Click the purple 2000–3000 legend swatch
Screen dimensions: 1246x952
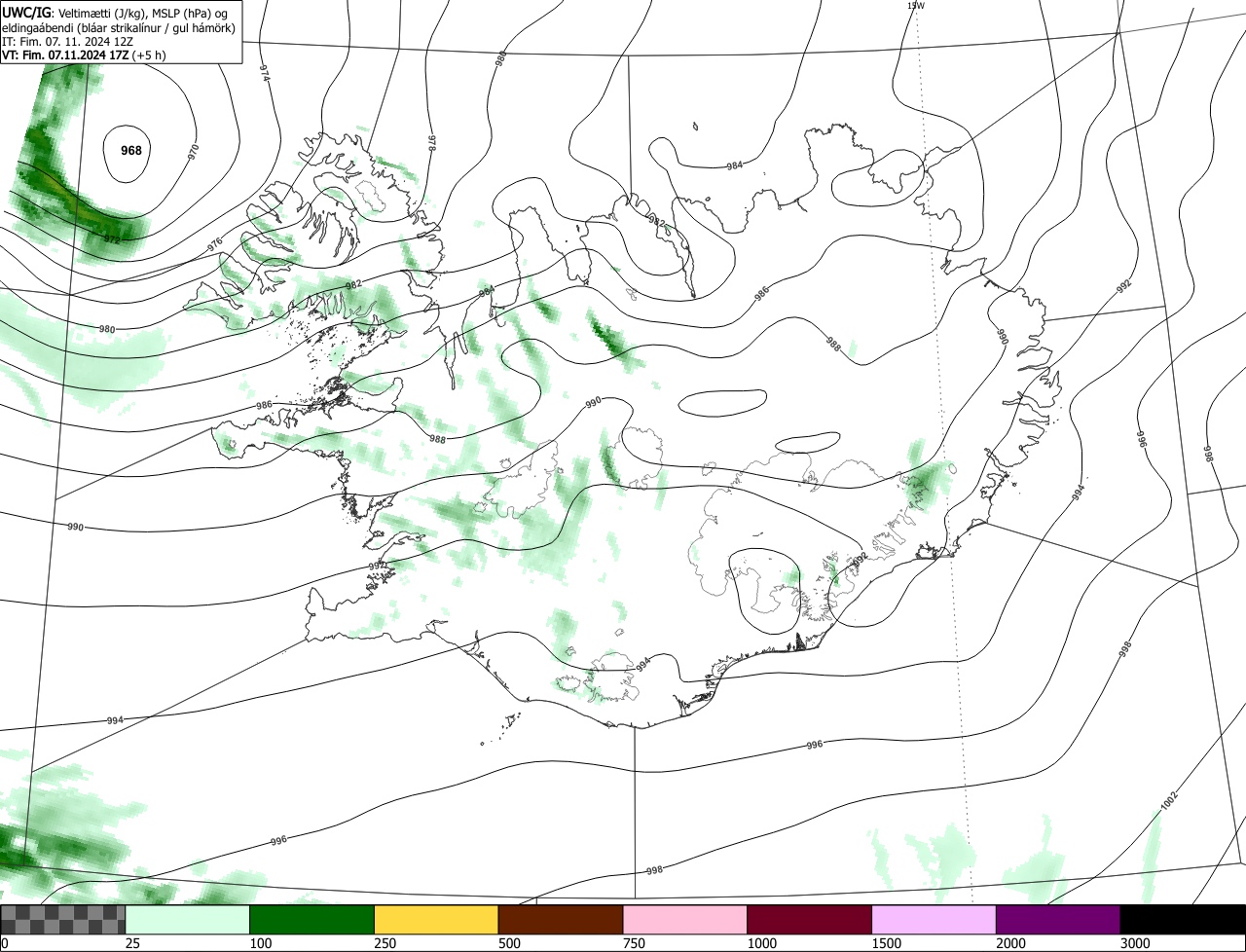(1058, 920)
